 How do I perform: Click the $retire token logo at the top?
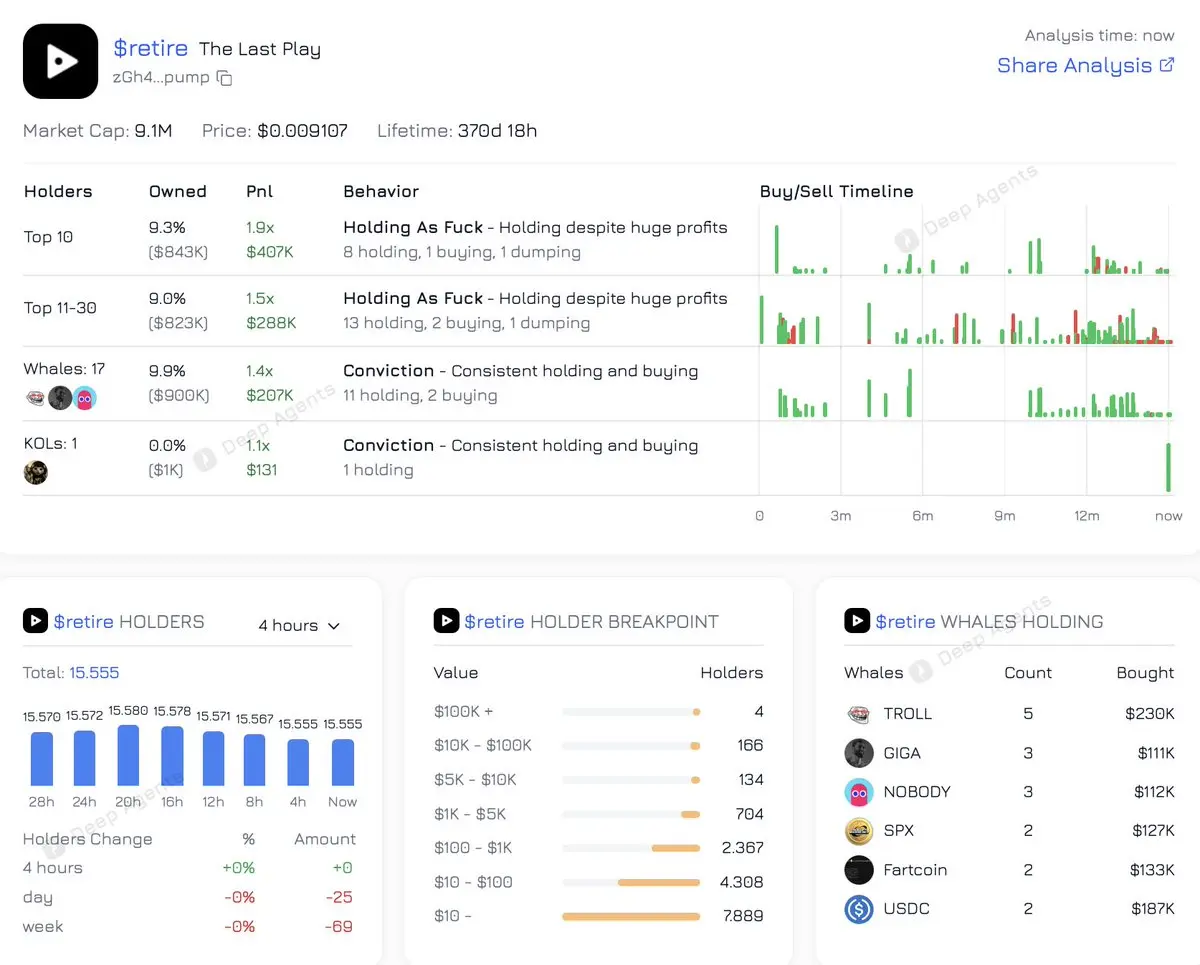pos(61,61)
